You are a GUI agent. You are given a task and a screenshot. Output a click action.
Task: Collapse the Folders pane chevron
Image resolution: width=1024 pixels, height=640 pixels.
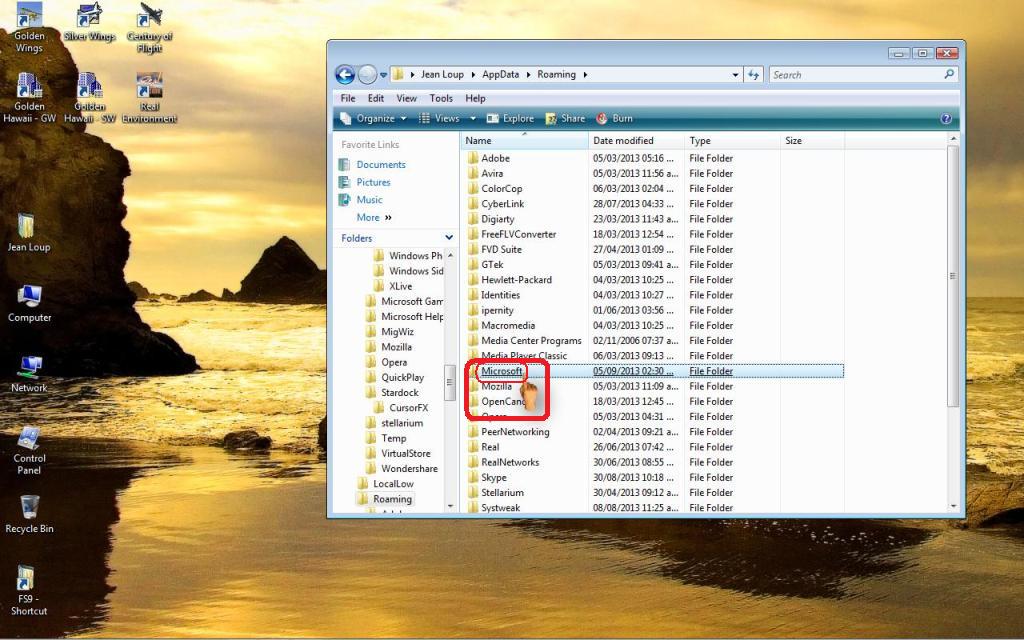[x=449, y=238]
